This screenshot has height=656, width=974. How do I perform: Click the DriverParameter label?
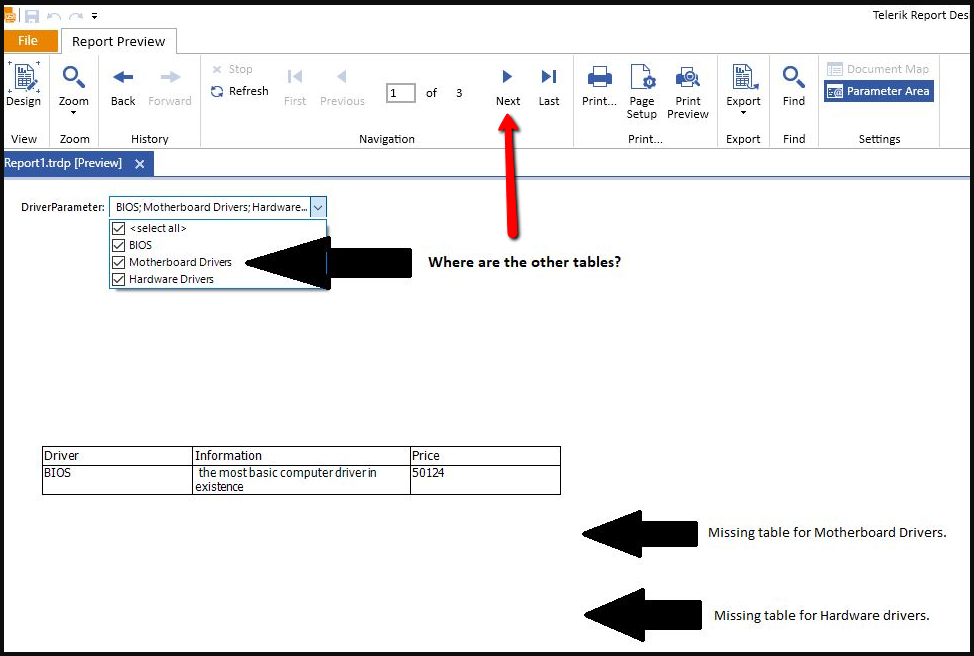click(x=63, y=207)
